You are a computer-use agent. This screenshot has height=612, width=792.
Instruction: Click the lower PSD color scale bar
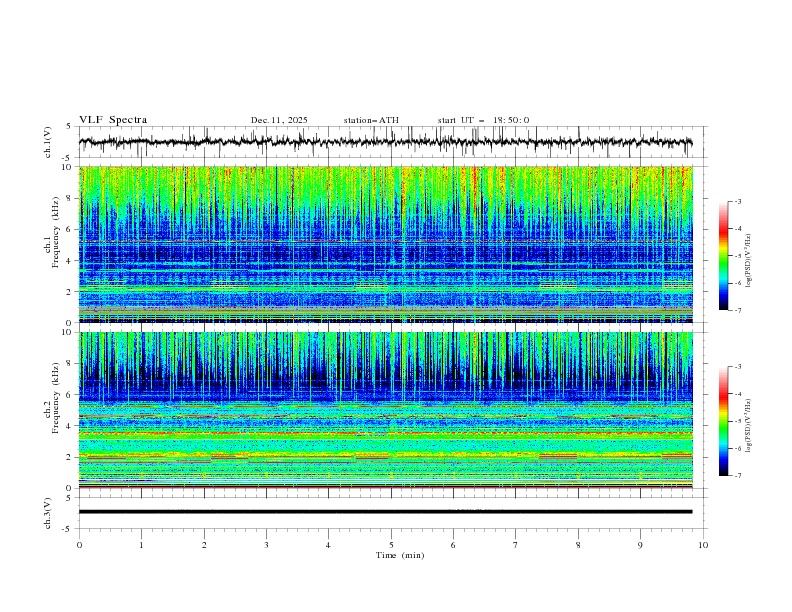point(724,421)
